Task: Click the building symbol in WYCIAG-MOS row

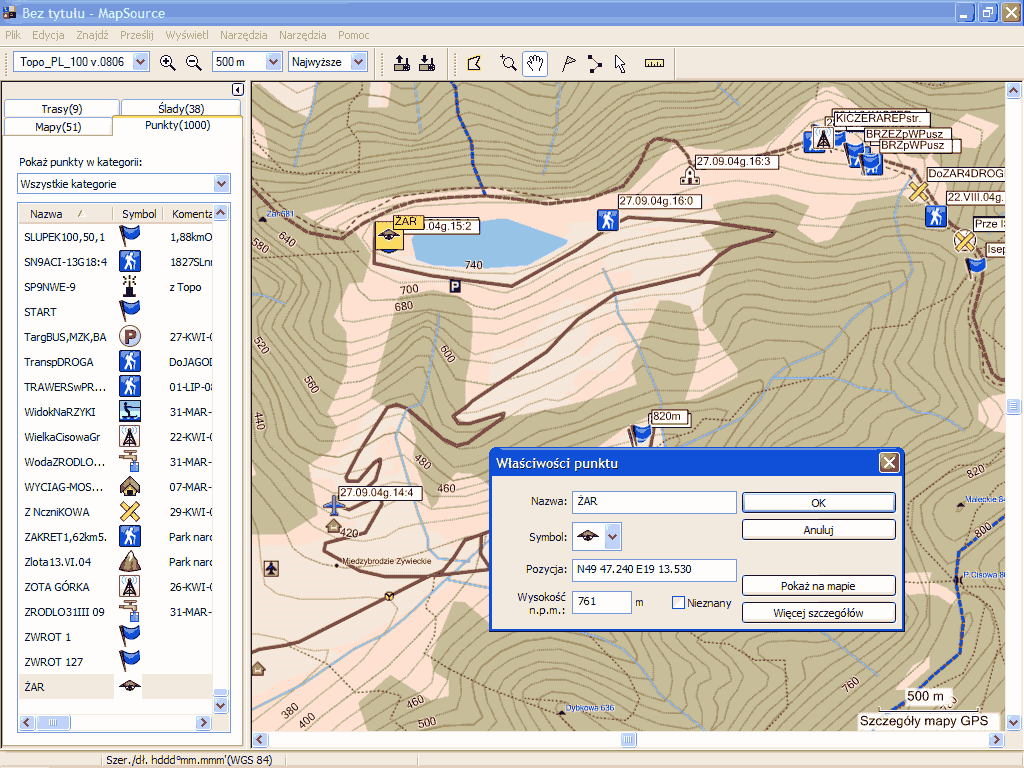Action: pos(130,487)
